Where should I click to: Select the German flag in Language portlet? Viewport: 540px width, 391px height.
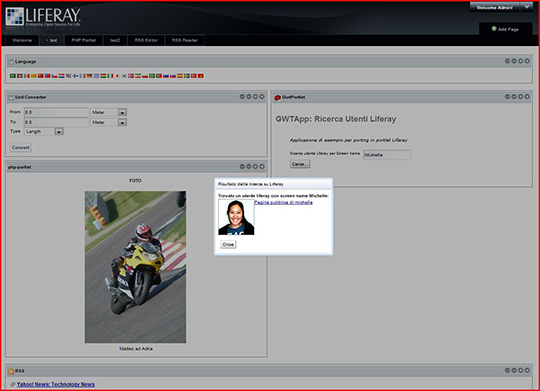click(89, 76)
